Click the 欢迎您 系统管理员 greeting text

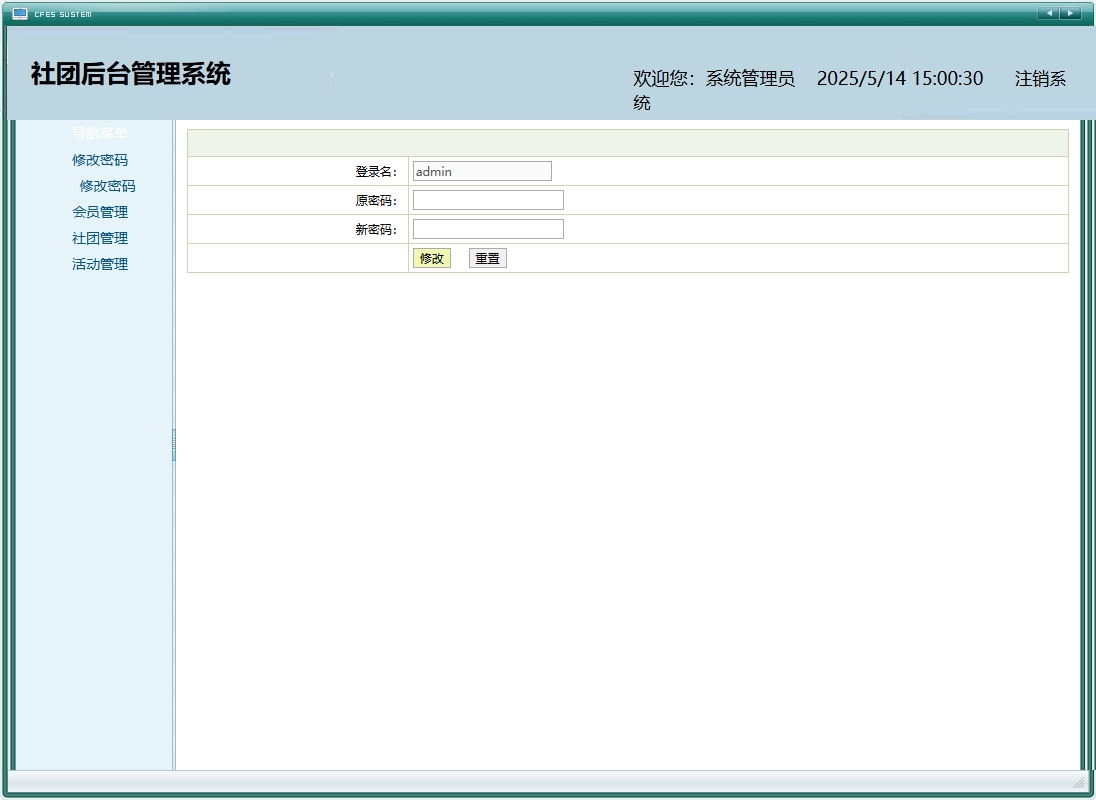pos(713,78)
